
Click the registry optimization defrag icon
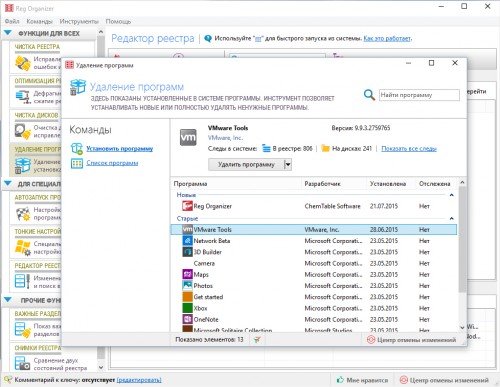(23, 97)
